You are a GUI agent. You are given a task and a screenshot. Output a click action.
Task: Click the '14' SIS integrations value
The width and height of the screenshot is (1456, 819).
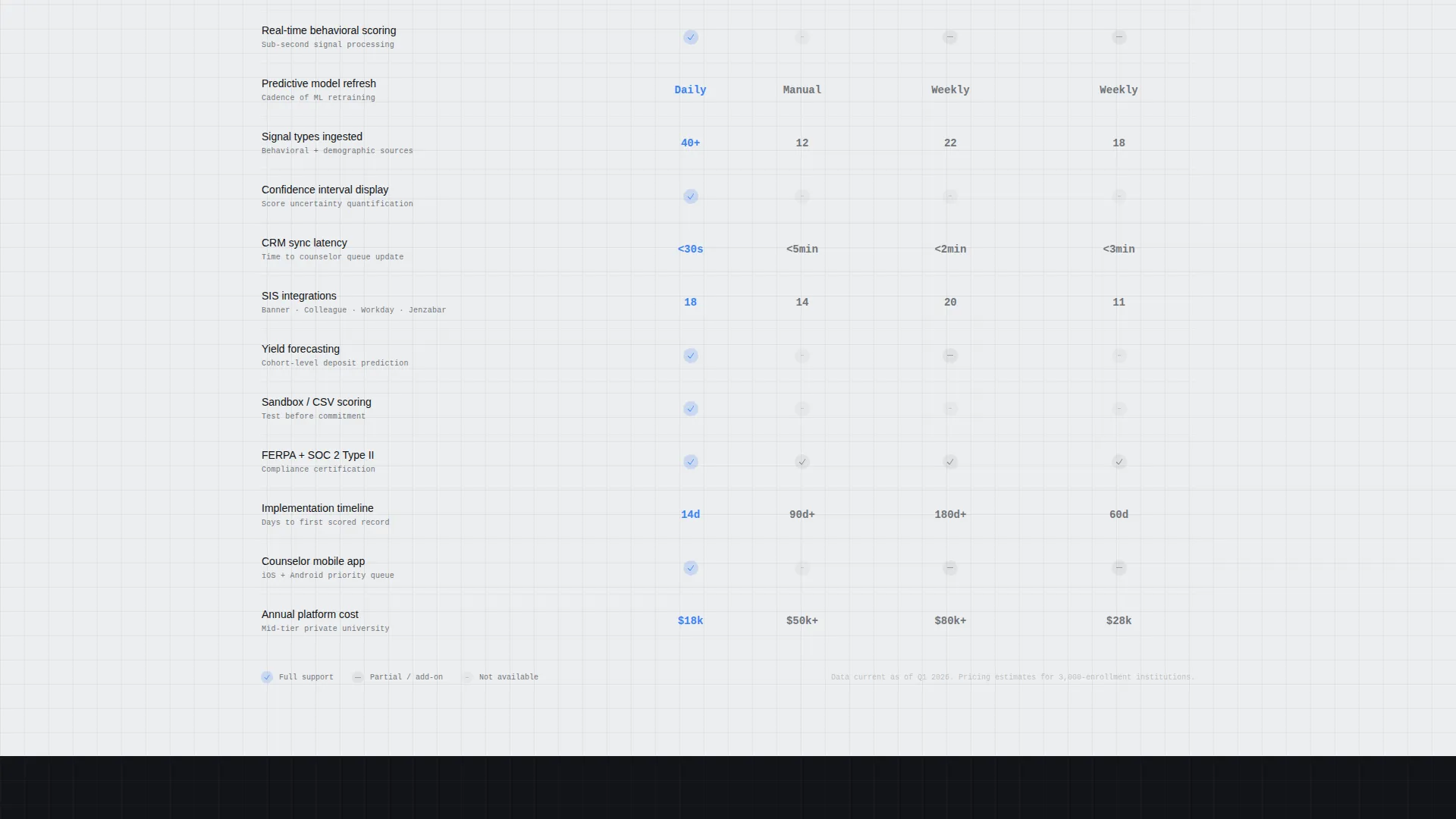point(802,302)
